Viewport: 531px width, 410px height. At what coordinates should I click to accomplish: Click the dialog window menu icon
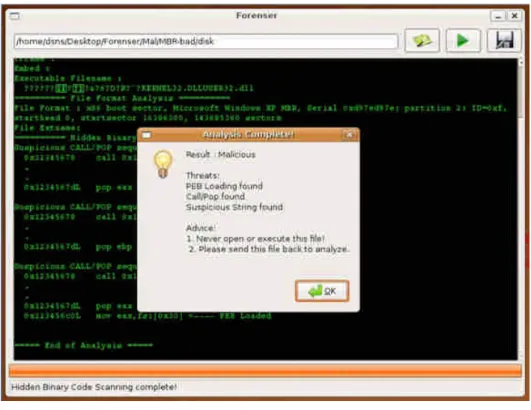coord(146,135)
